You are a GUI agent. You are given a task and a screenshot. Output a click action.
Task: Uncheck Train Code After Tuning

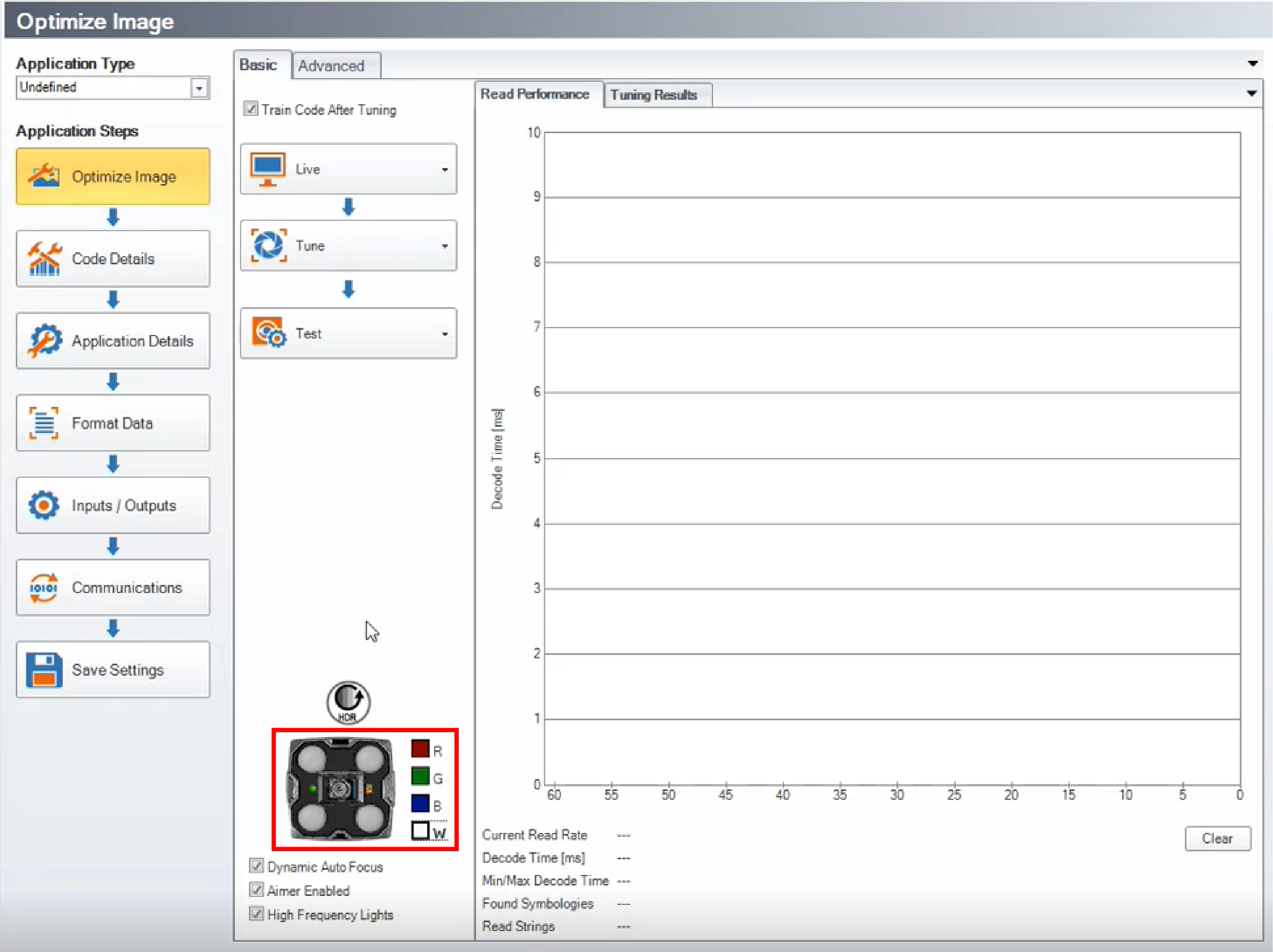click(250, 109)
